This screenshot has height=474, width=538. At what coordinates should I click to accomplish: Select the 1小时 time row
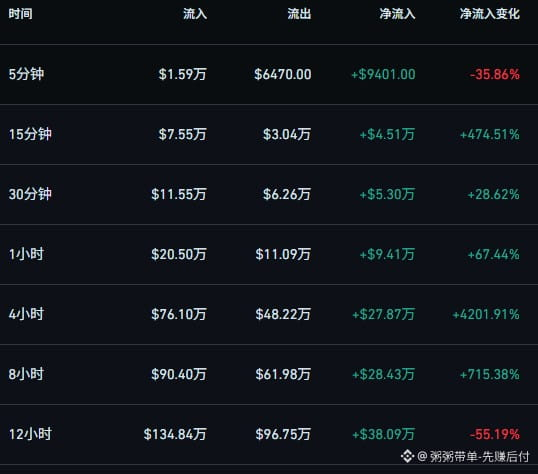coord(269,254)
